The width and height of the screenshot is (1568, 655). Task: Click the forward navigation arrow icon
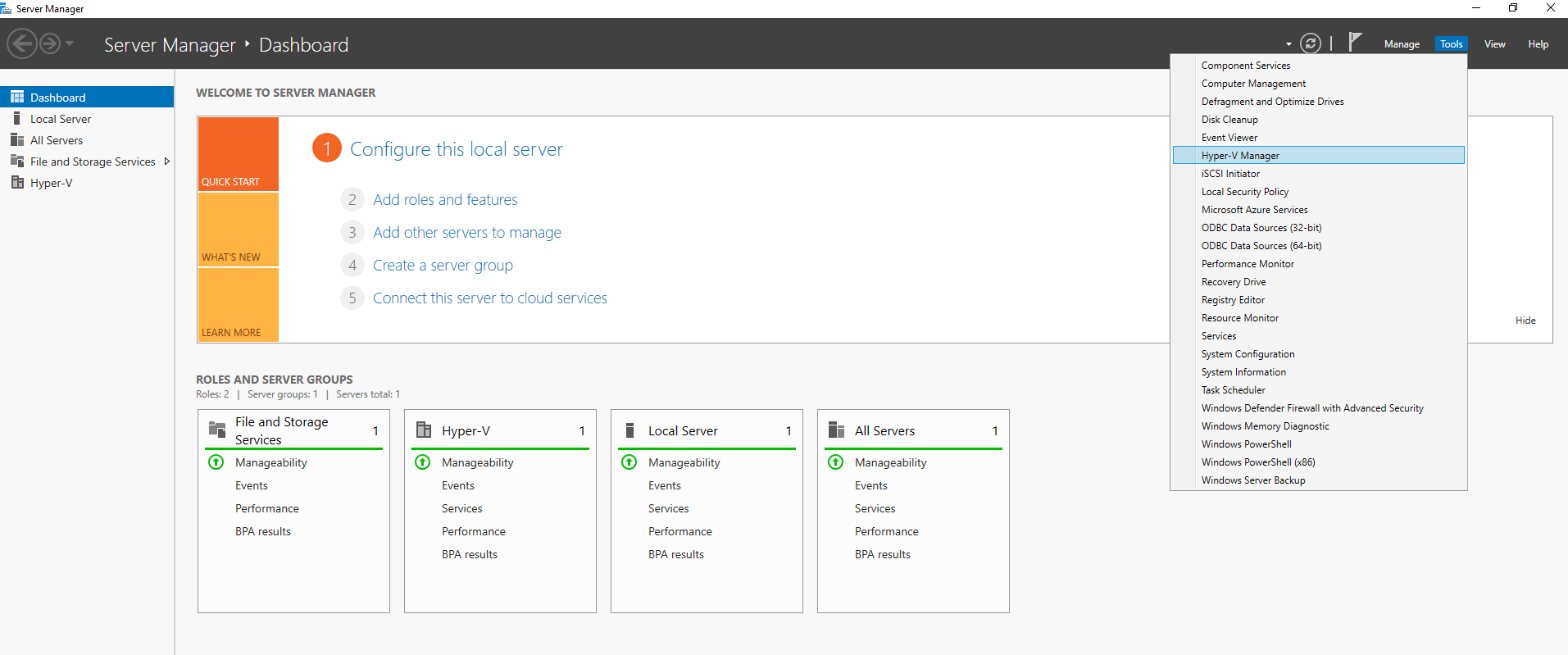coord(50,43)
